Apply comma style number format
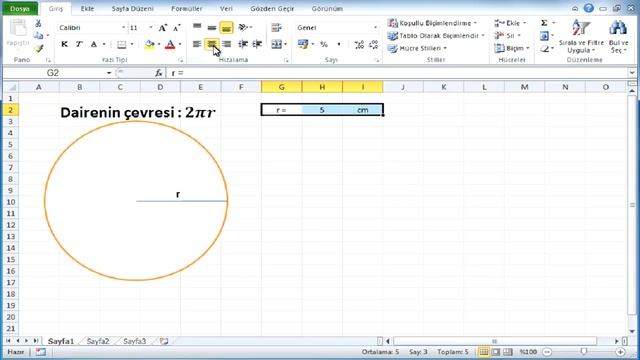This screenshot has height=360, width=640. (339, 44)
